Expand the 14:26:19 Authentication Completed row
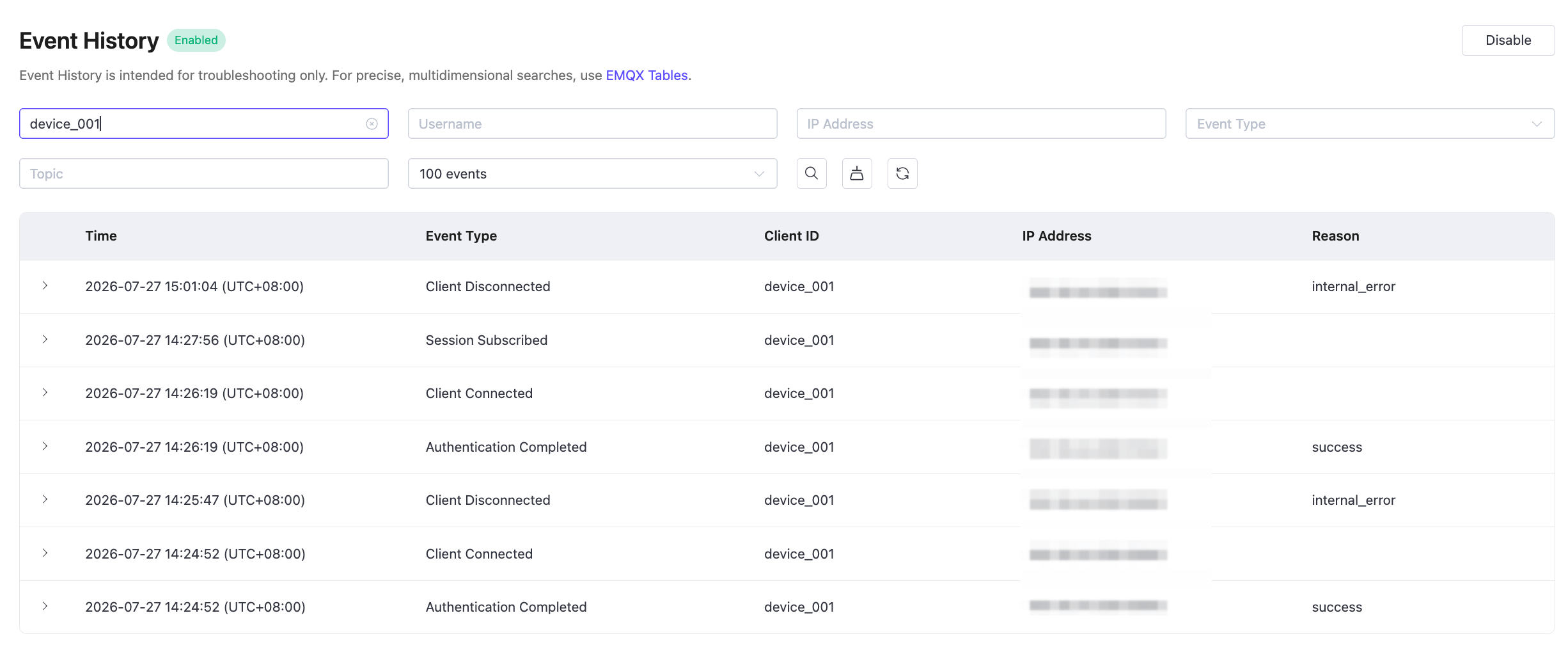 point(45,446)
